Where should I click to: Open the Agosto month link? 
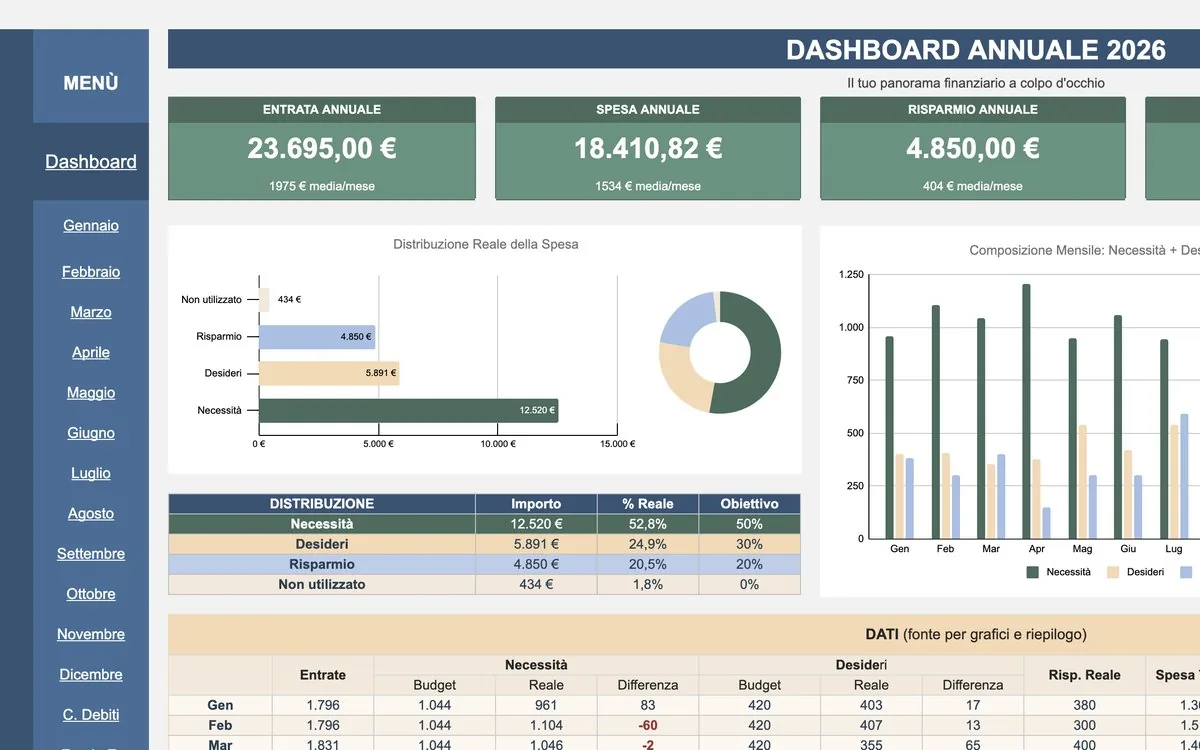91,513
